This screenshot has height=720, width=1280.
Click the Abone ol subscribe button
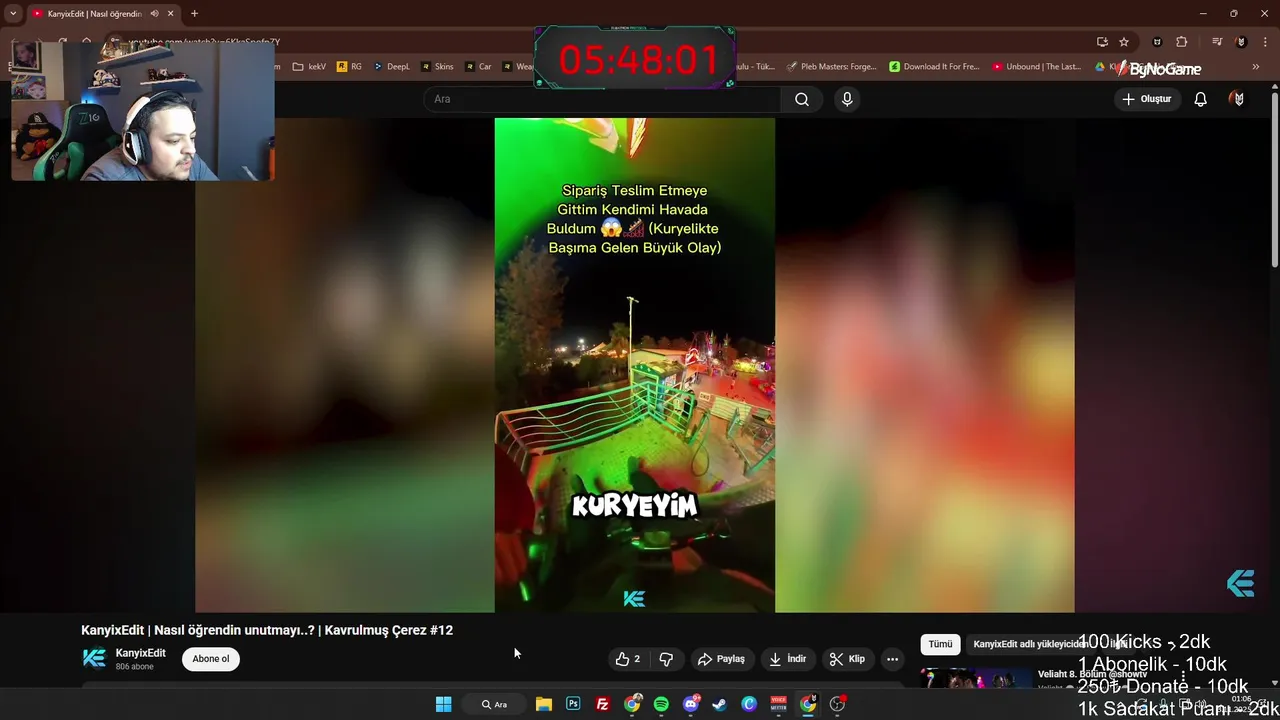pos(211,659)
